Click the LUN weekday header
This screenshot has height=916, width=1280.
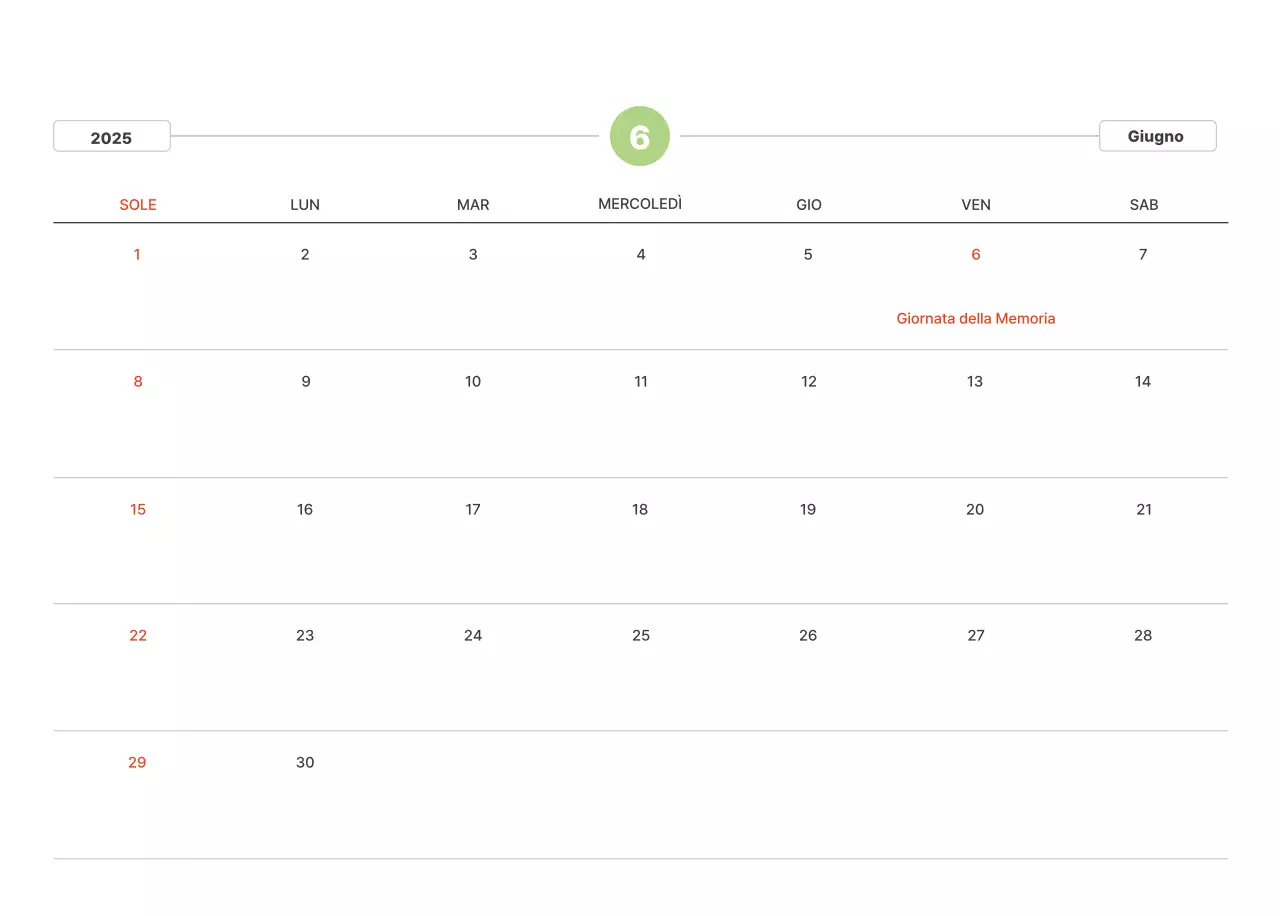[305, 205]
